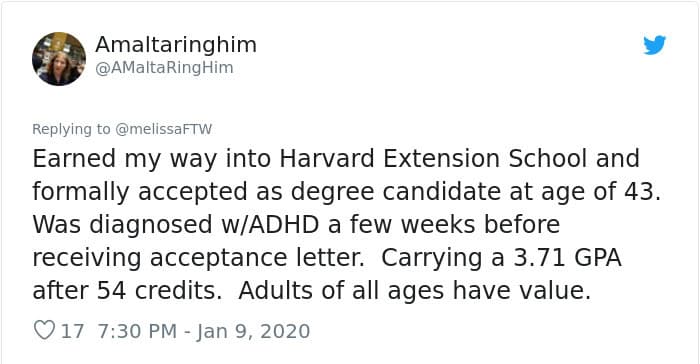Click the @AMaltaRingHim handle
Screen dimensions: 700x364
coord(164,68)
